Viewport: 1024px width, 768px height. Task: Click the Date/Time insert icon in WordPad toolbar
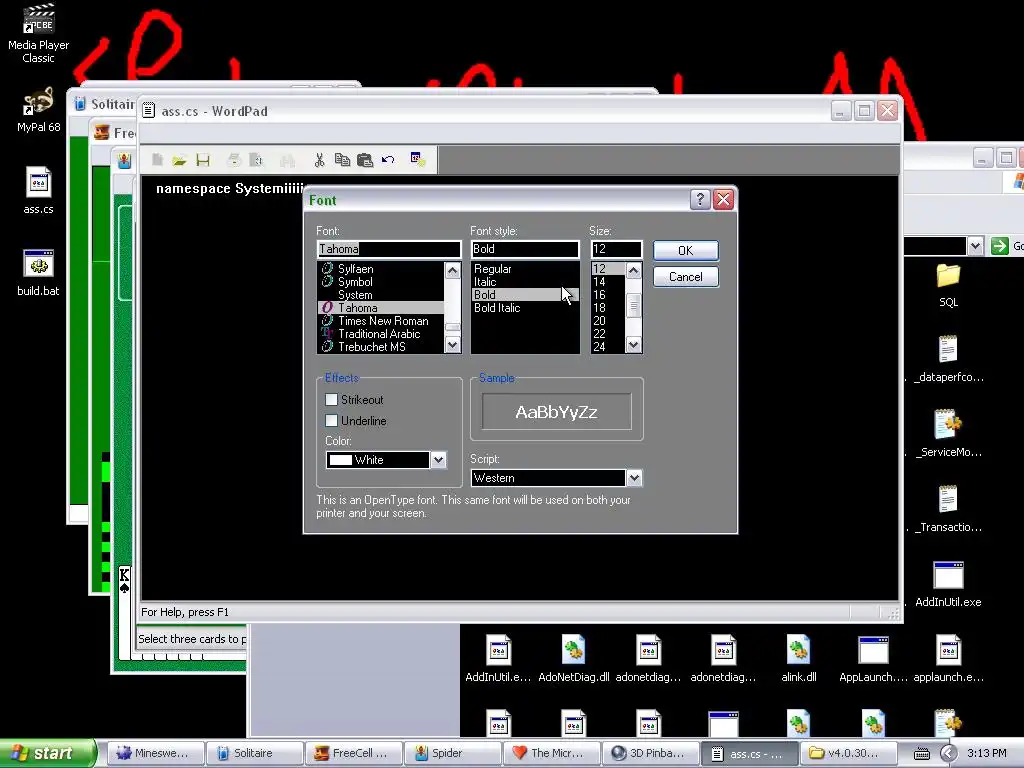[418, 159]
